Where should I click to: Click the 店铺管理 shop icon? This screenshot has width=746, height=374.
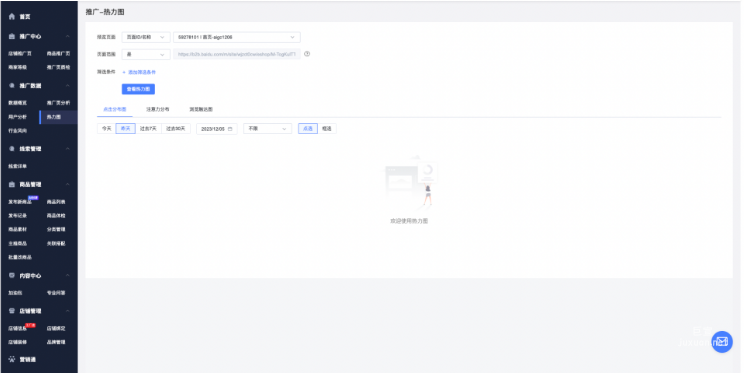point(12,311)
